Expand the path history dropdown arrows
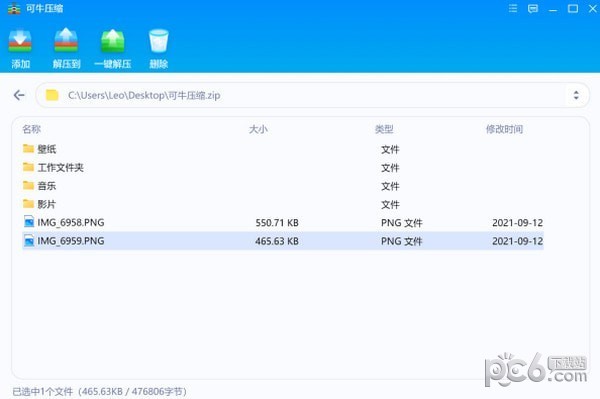The width and height of the screenshot is (600, 399). [x=576, y=95]
